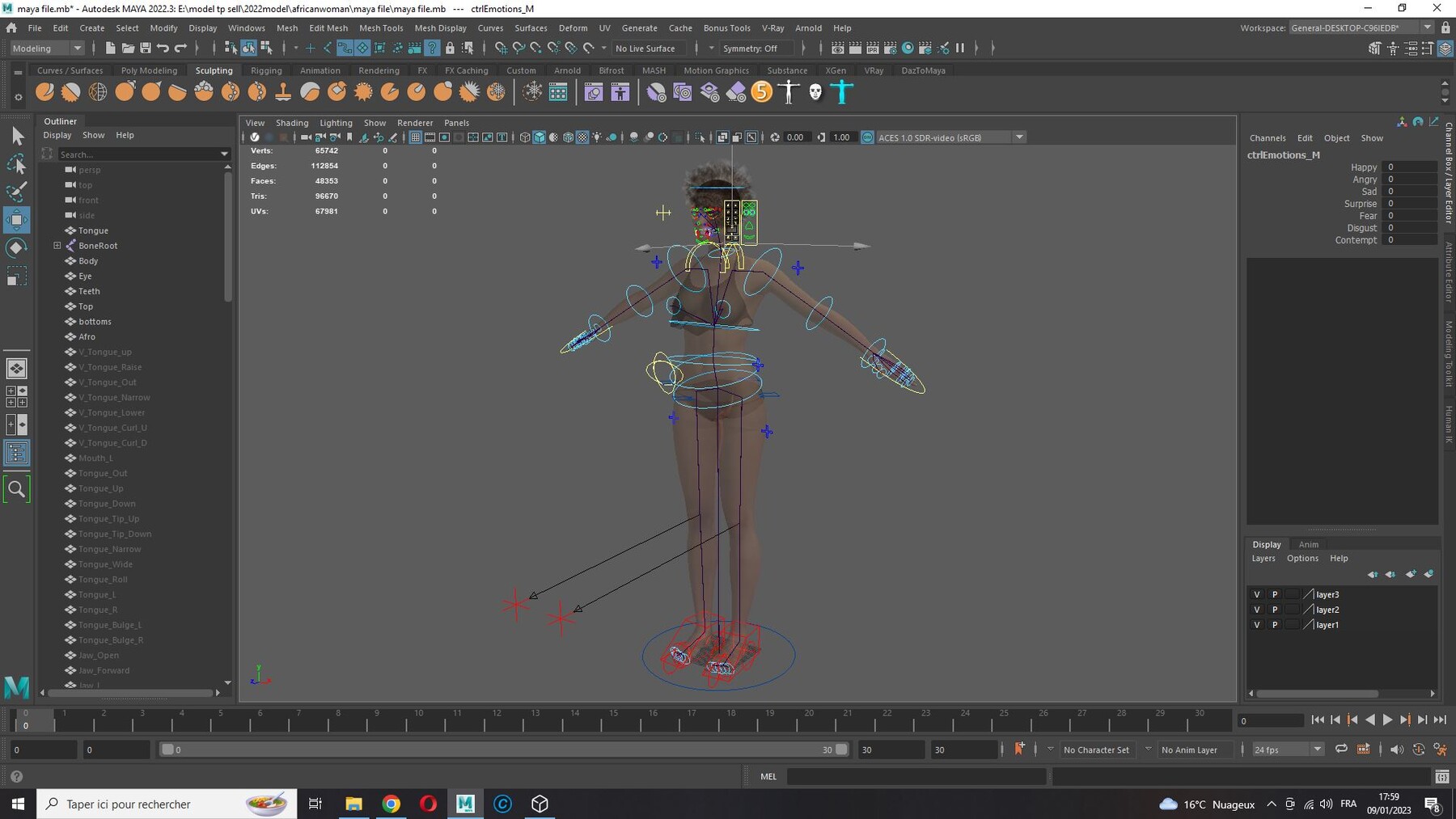Open Chrome from the Windows taskbar
The width and height of the screenshot is (1456, 819).
coord(391,804)
